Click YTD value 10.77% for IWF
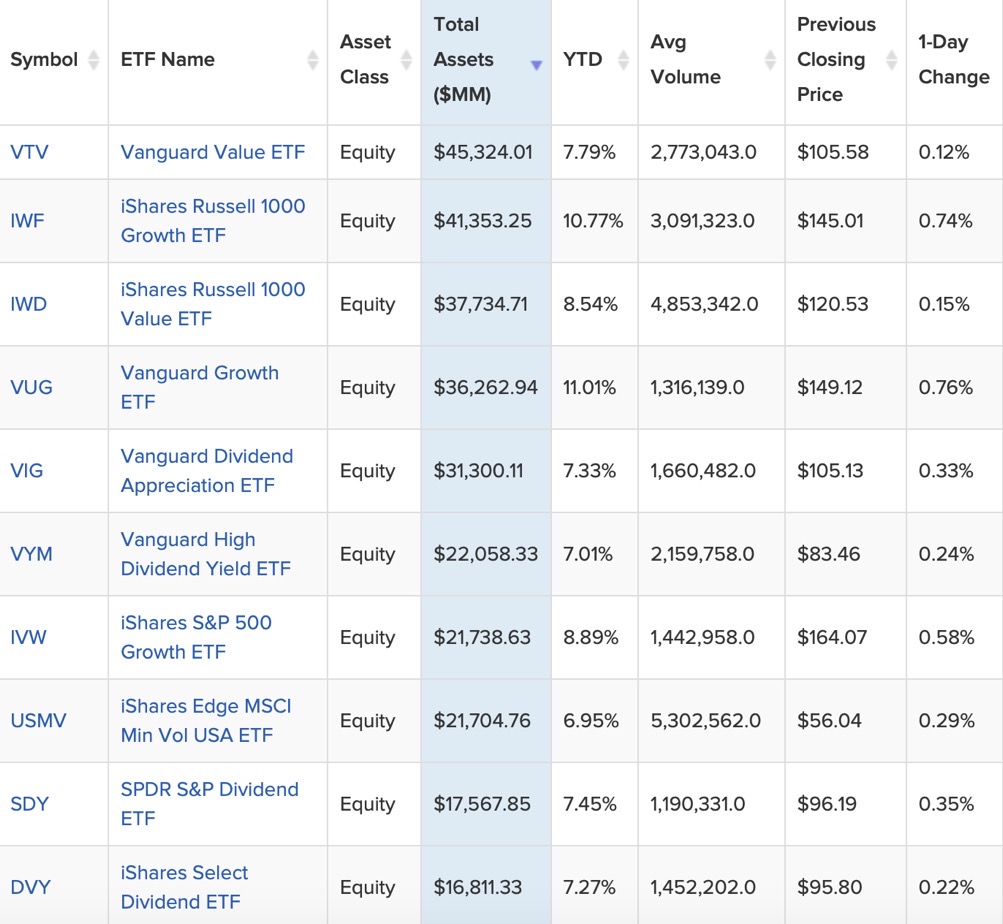Viewport: 1003px width, 924px height. point(593,221)
